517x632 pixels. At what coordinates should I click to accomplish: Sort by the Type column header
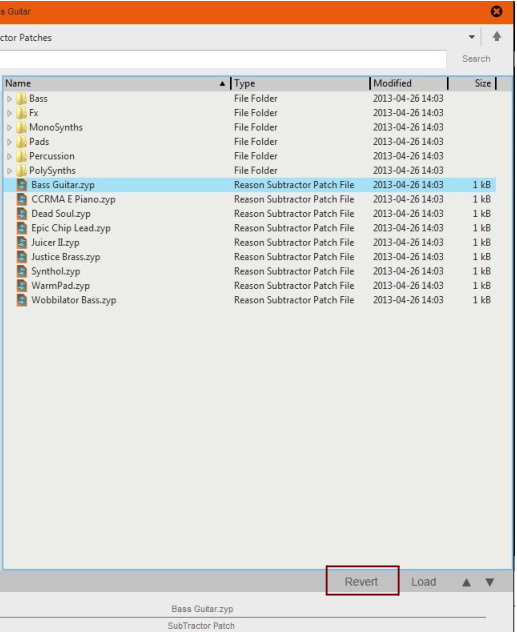click(x=301, y=83)
